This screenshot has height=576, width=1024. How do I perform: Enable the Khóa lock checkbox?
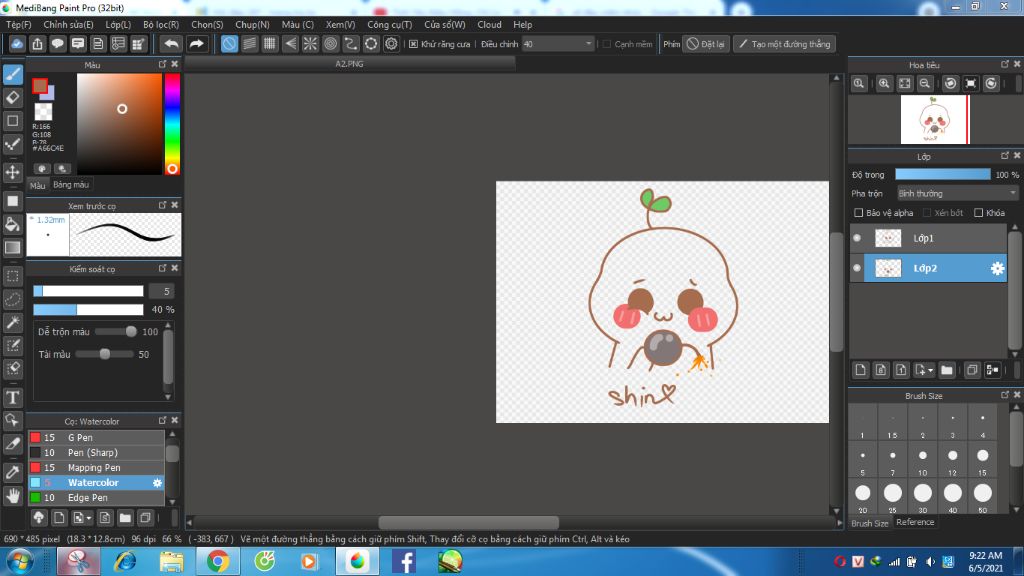click(978, 213)
